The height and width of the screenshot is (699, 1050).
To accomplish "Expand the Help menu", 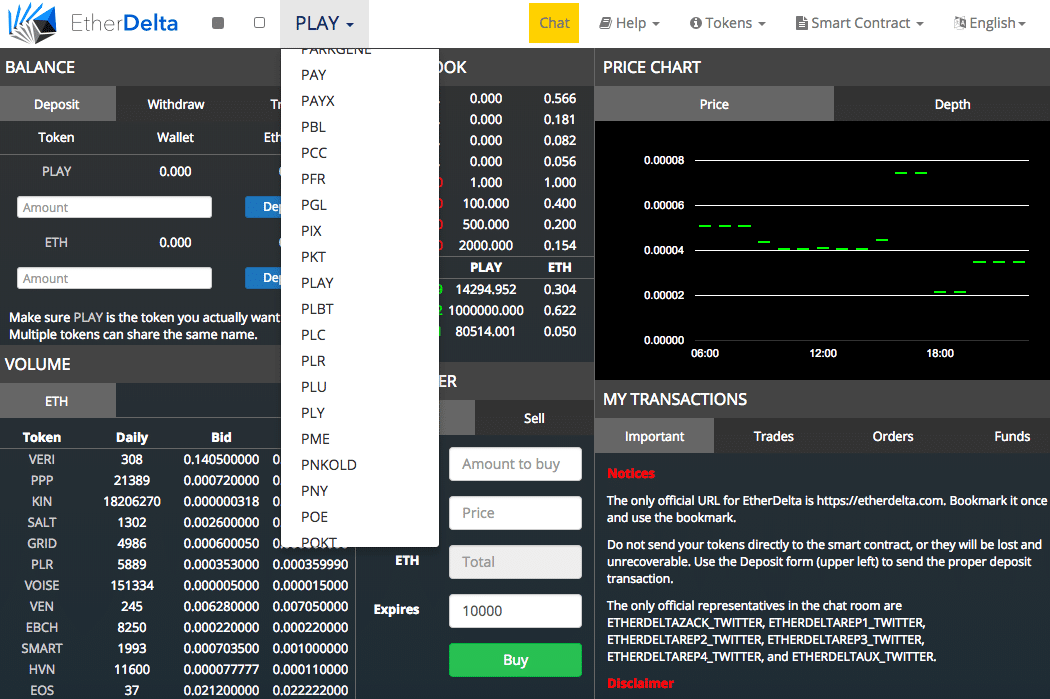I will (629, 23).
